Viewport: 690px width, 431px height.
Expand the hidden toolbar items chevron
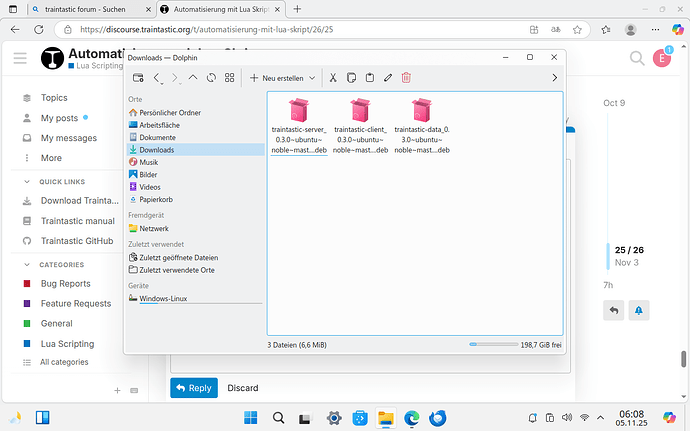(x=555, y=77)
